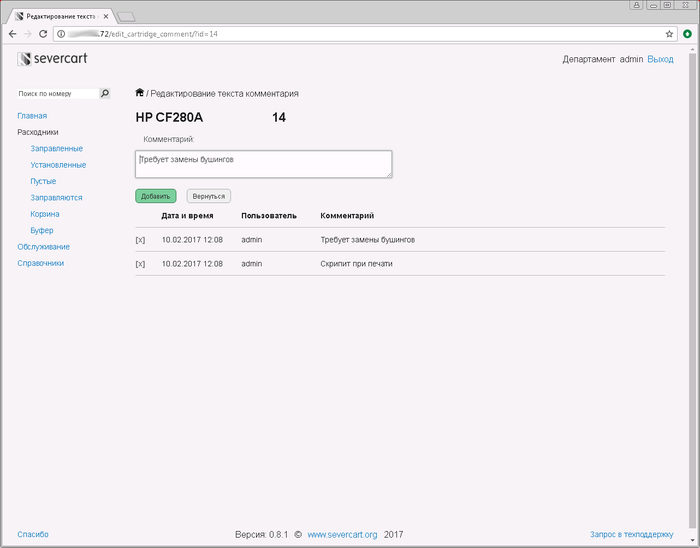The width and height of the screenshot is (700, 548).
Task: Click the URL address bar
Action: coord(364,34)
